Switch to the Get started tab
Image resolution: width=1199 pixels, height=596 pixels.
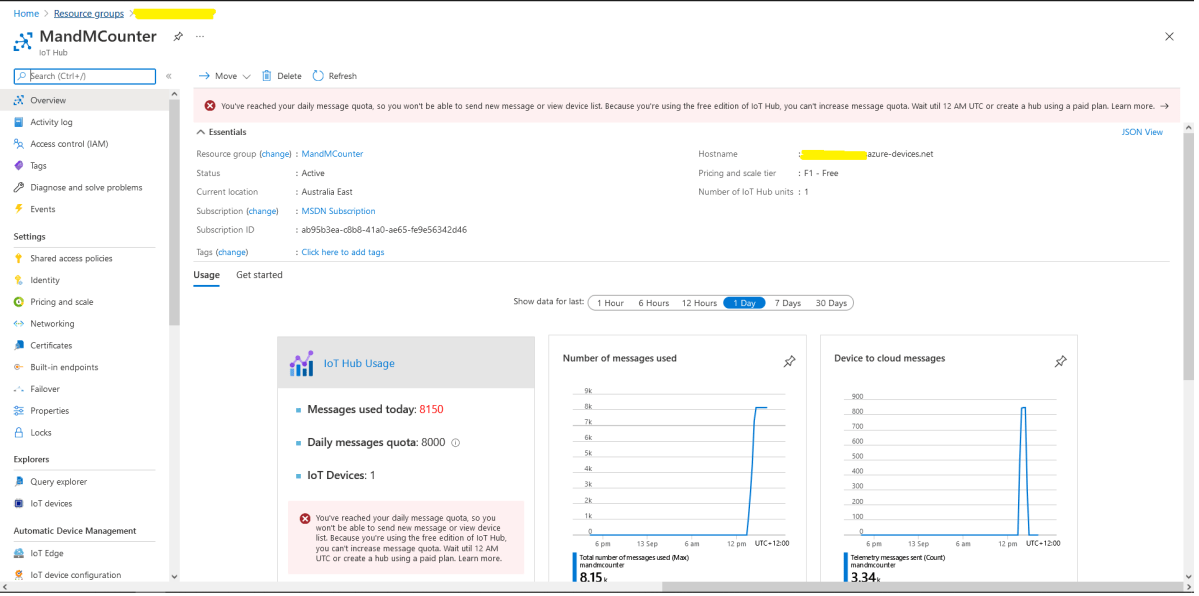(x=258, y=274)
